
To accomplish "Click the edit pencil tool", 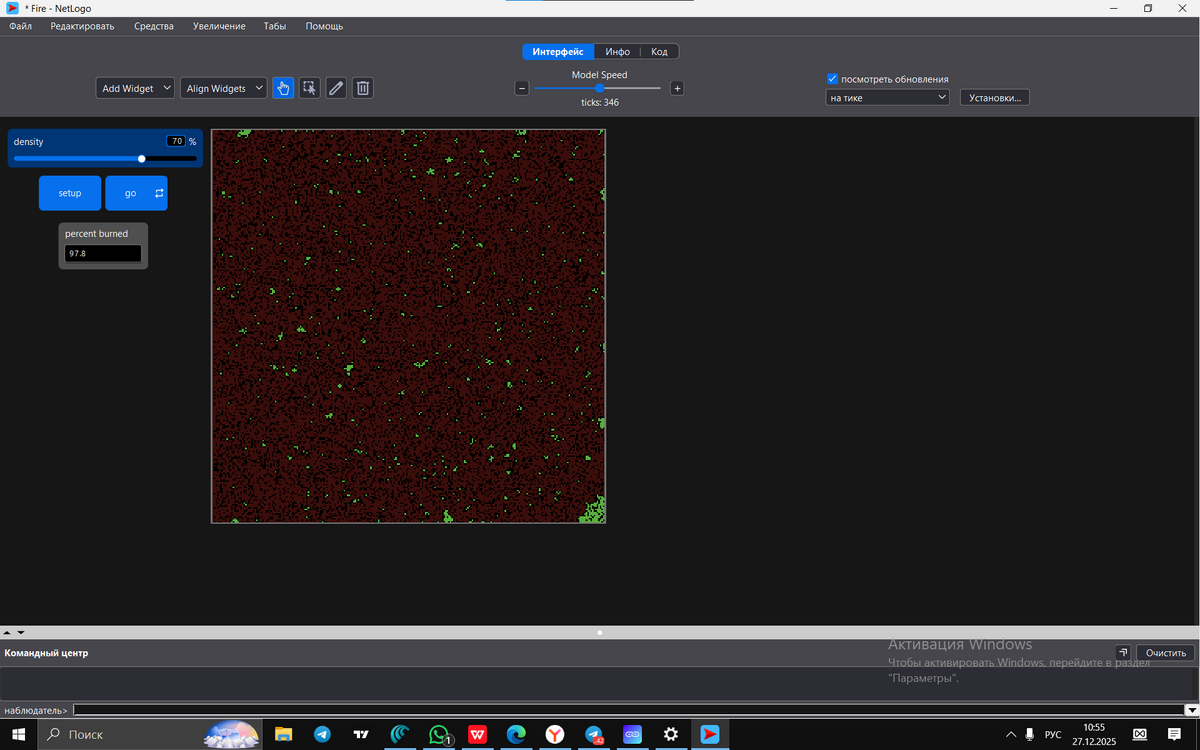I will 336,88.
